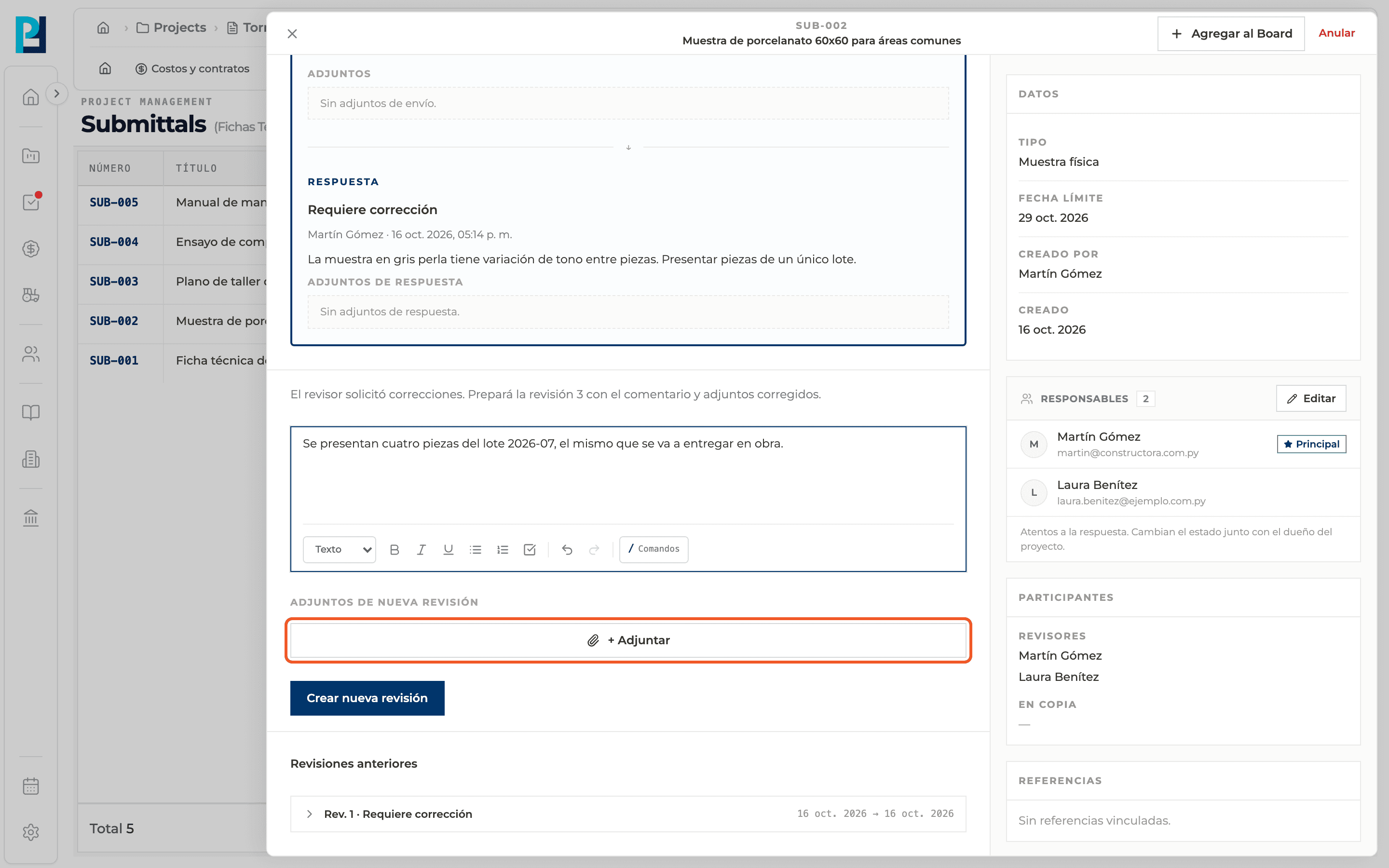Click the + Adjuntar attachment button

tap(628, 640)
